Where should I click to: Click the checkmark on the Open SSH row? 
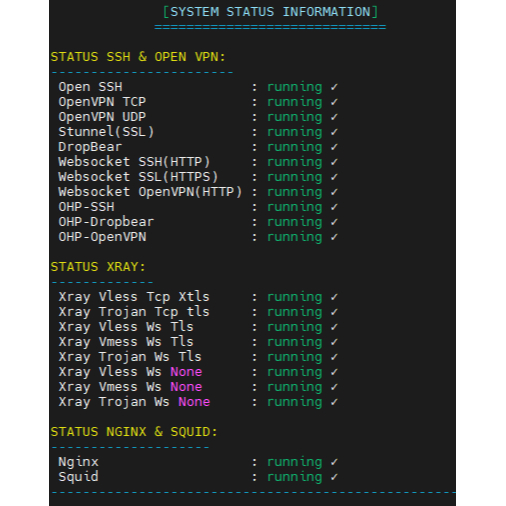[334, 87]
